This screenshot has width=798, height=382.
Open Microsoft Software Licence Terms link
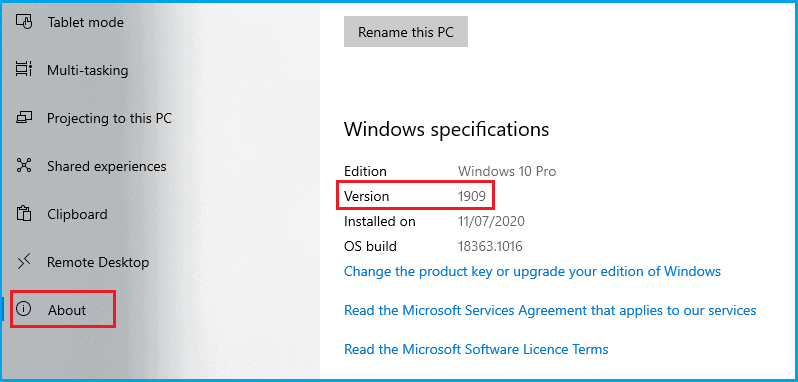pyautogui.click(x=476, y=349)
